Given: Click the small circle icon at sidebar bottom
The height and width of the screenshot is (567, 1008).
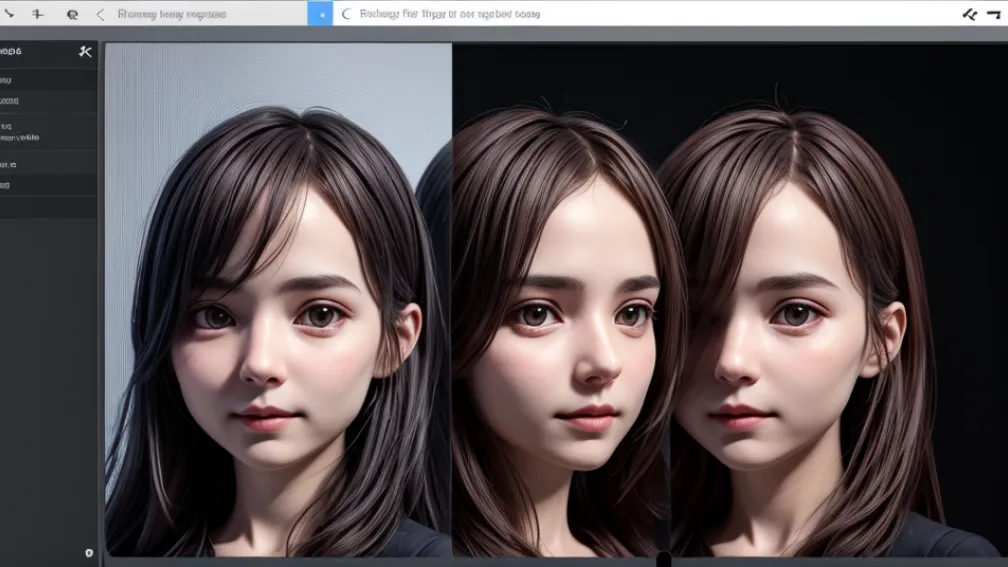Looking at the screenshot, I should click(x=89, y=553).
